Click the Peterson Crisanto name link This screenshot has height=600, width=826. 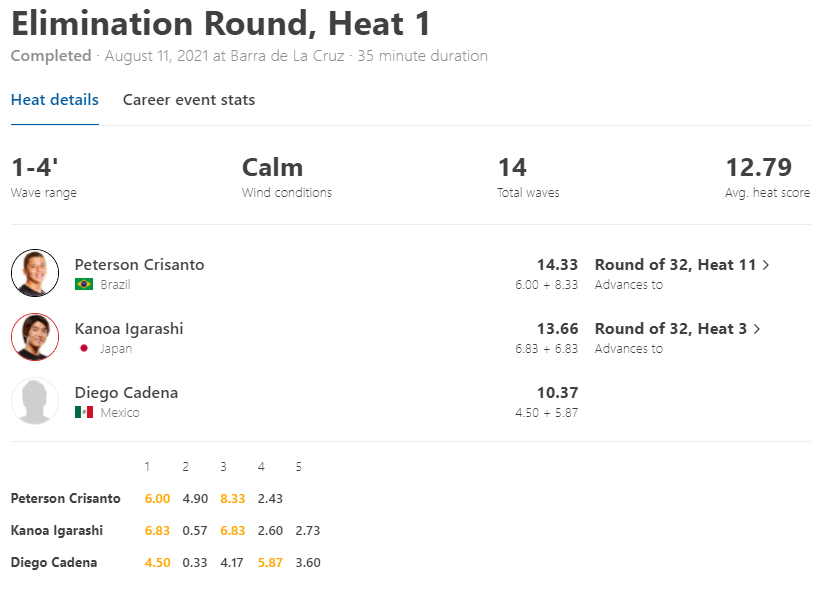click(x=139, y=265)
